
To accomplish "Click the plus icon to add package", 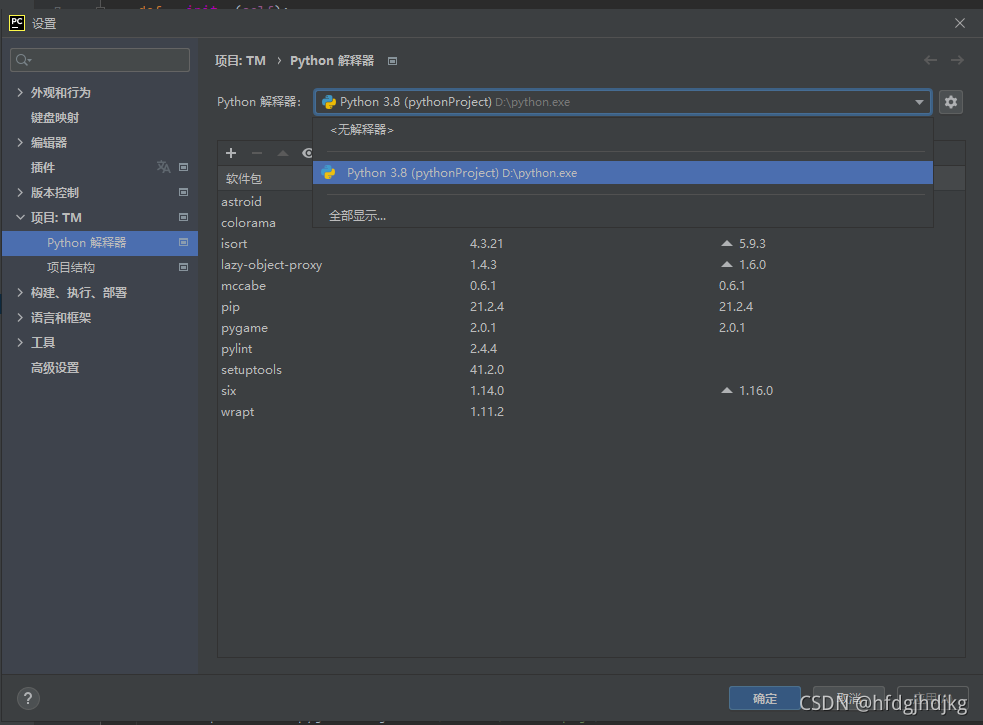I will pos(231,153).
